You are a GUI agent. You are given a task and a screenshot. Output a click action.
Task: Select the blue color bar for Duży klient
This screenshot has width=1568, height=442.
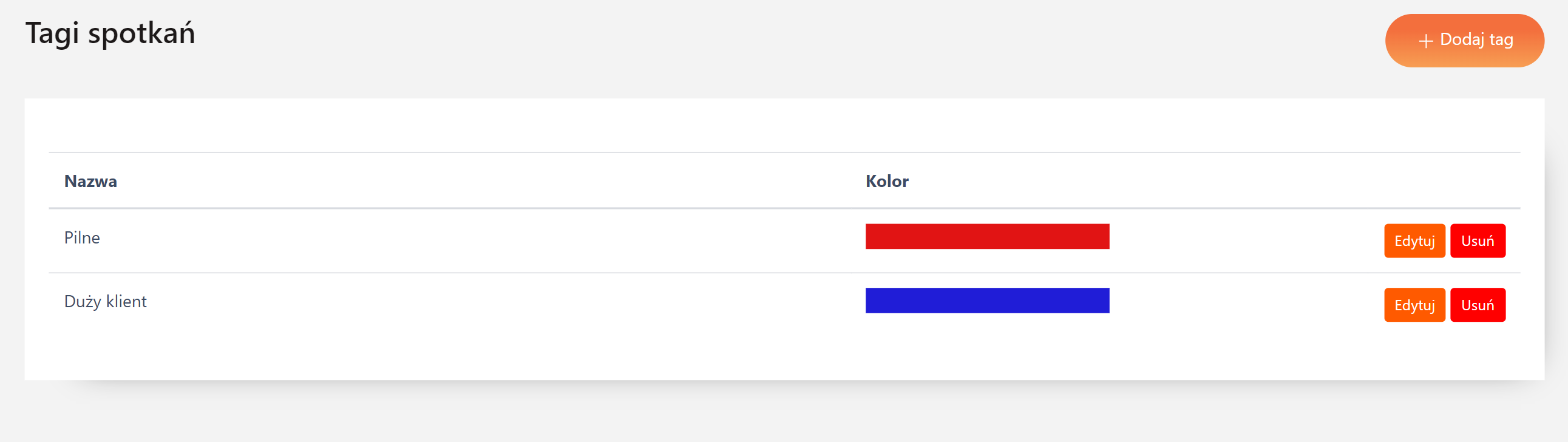pos(986,301)
